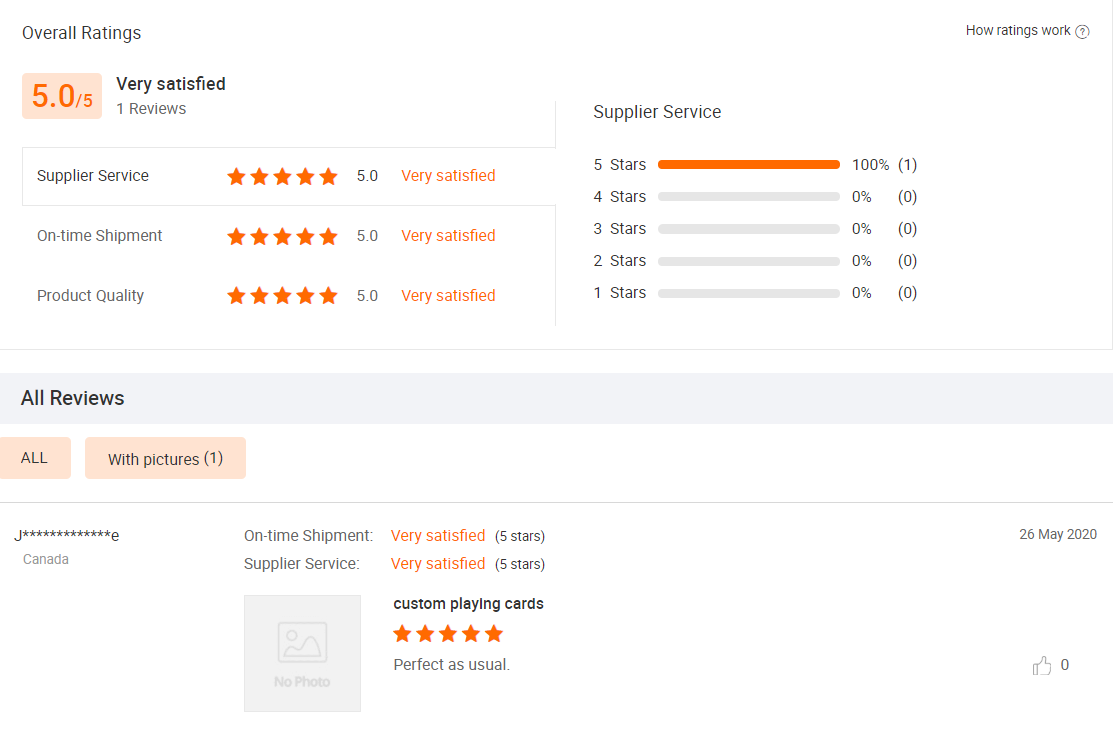Click the thumbs up like icon
This screenshot has height=742, width=1114.
point(1042,666)
